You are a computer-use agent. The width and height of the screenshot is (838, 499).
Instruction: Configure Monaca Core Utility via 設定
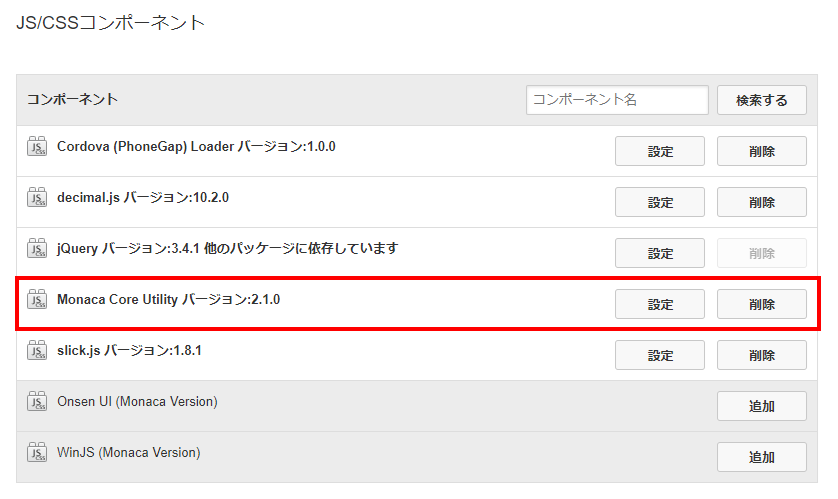click(x=660, y=304)
